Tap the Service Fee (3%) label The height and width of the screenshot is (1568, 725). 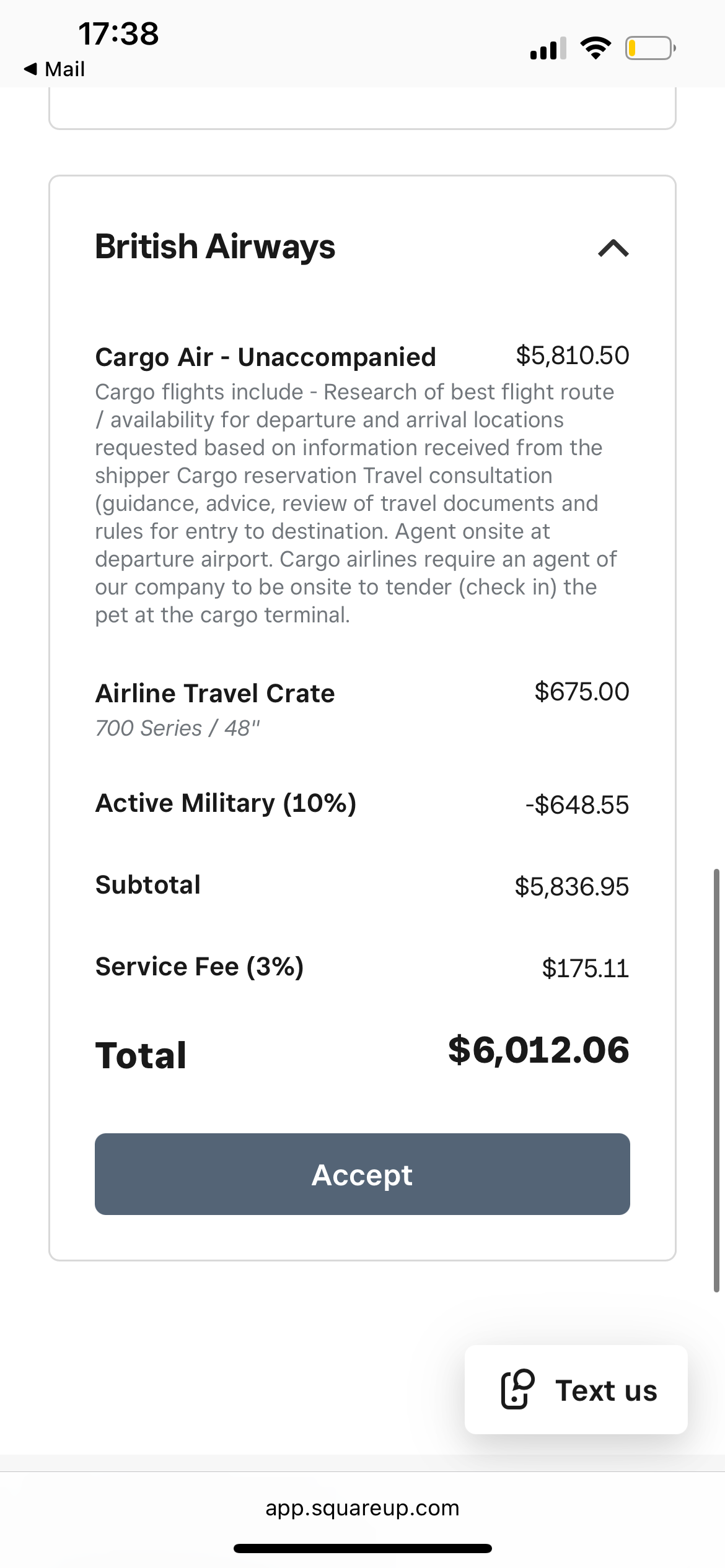pos(200,967)
